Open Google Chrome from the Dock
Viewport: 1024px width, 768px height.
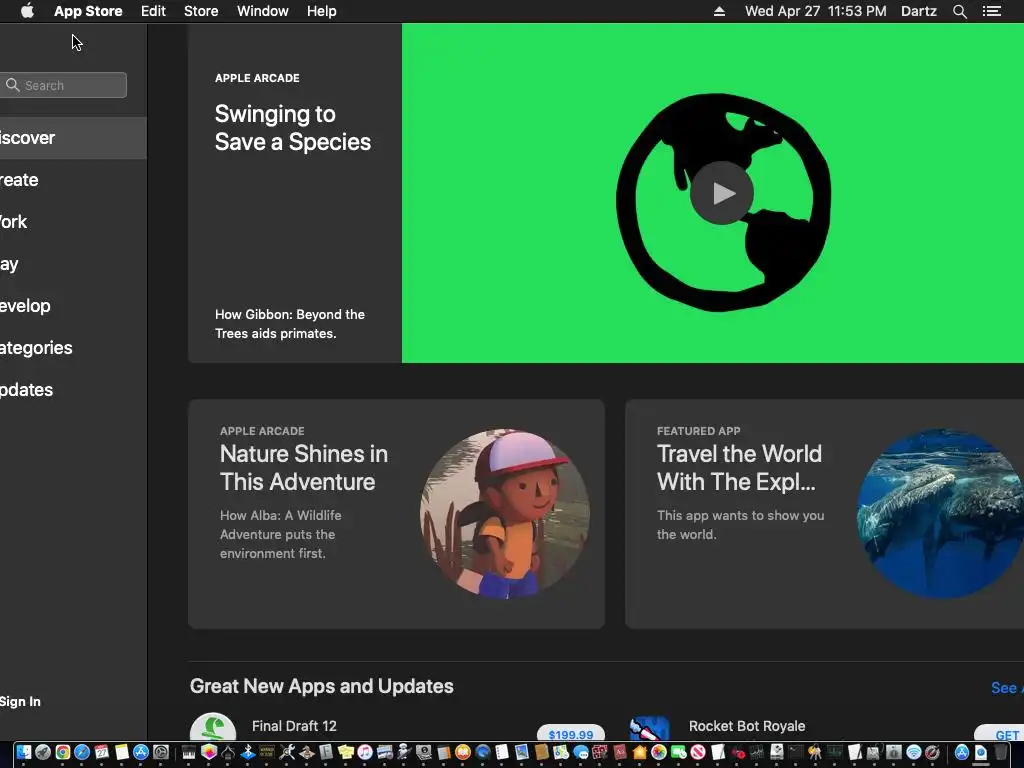click(63, 752)
